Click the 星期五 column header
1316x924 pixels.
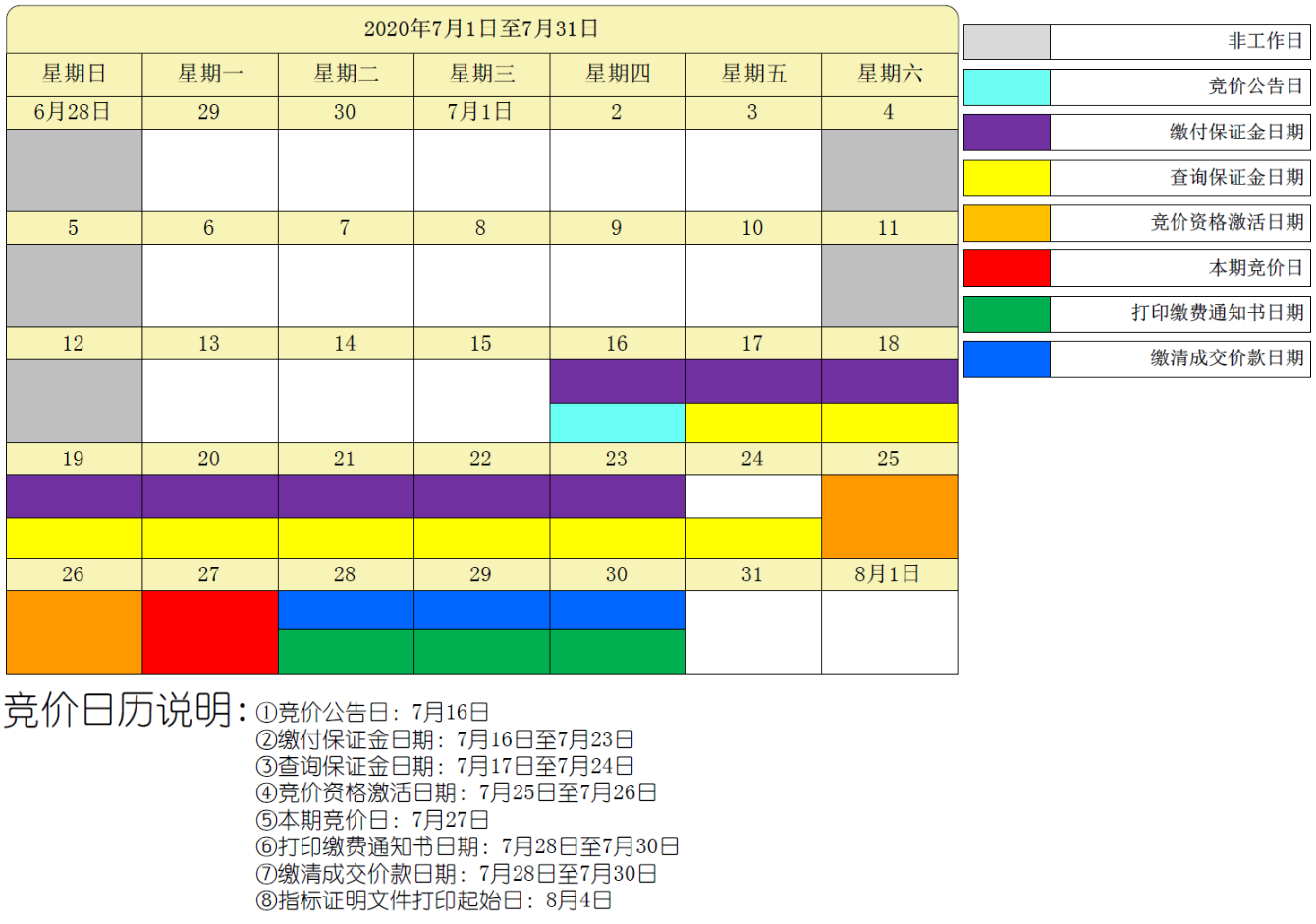(753, 75)
